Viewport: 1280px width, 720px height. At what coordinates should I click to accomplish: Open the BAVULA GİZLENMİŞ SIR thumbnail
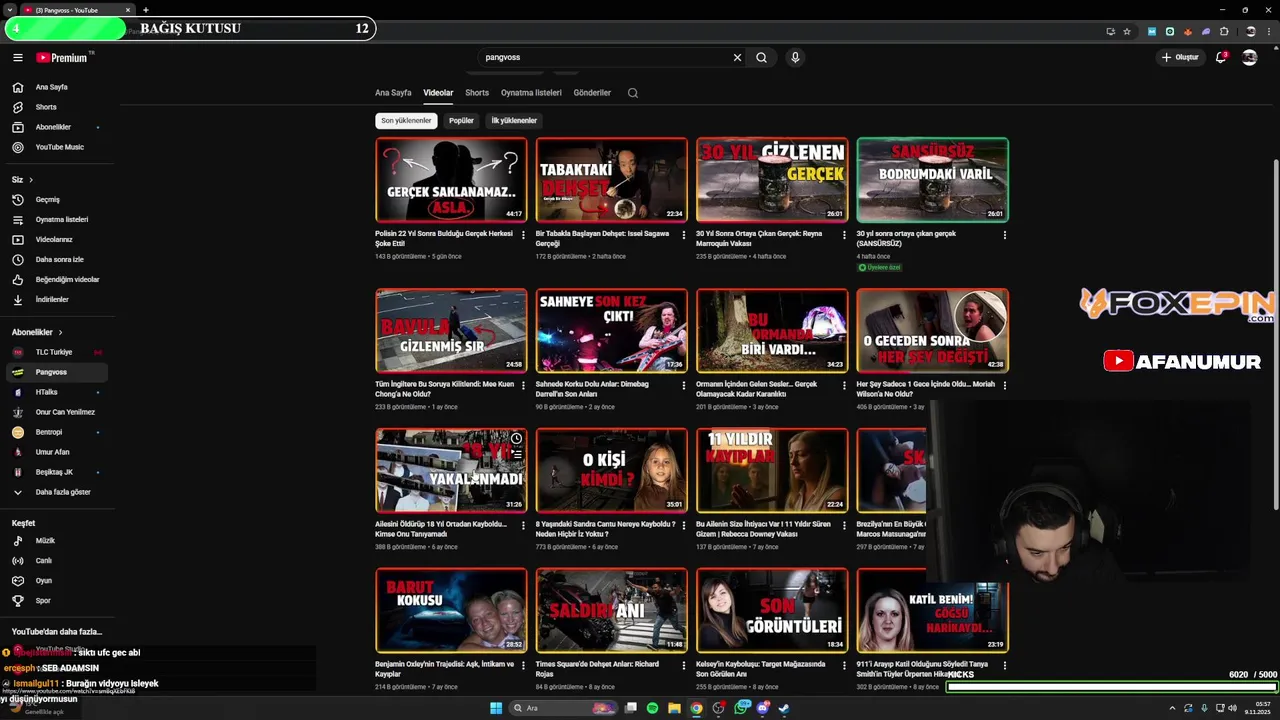pos(451,330)
